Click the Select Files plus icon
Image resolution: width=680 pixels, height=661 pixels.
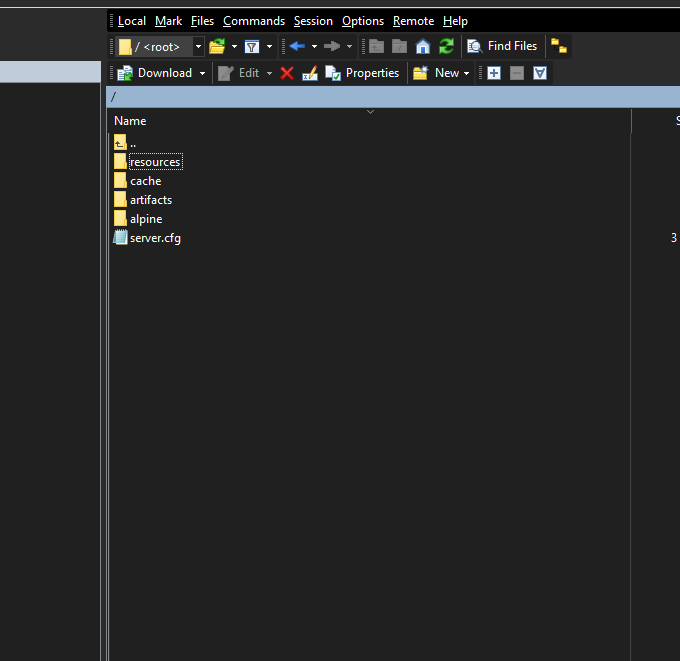[x=494, y=73]
